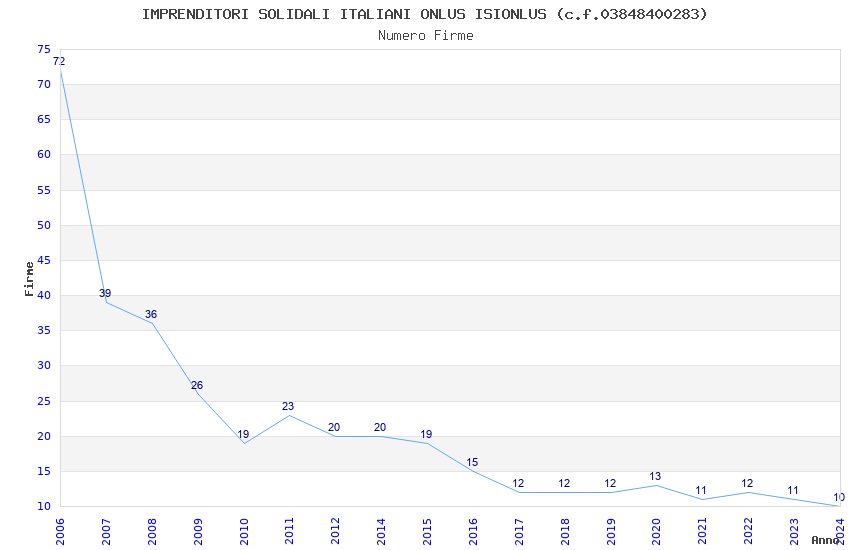
Task: Select the 19 data label above 2015
Action: pos(426,434)
